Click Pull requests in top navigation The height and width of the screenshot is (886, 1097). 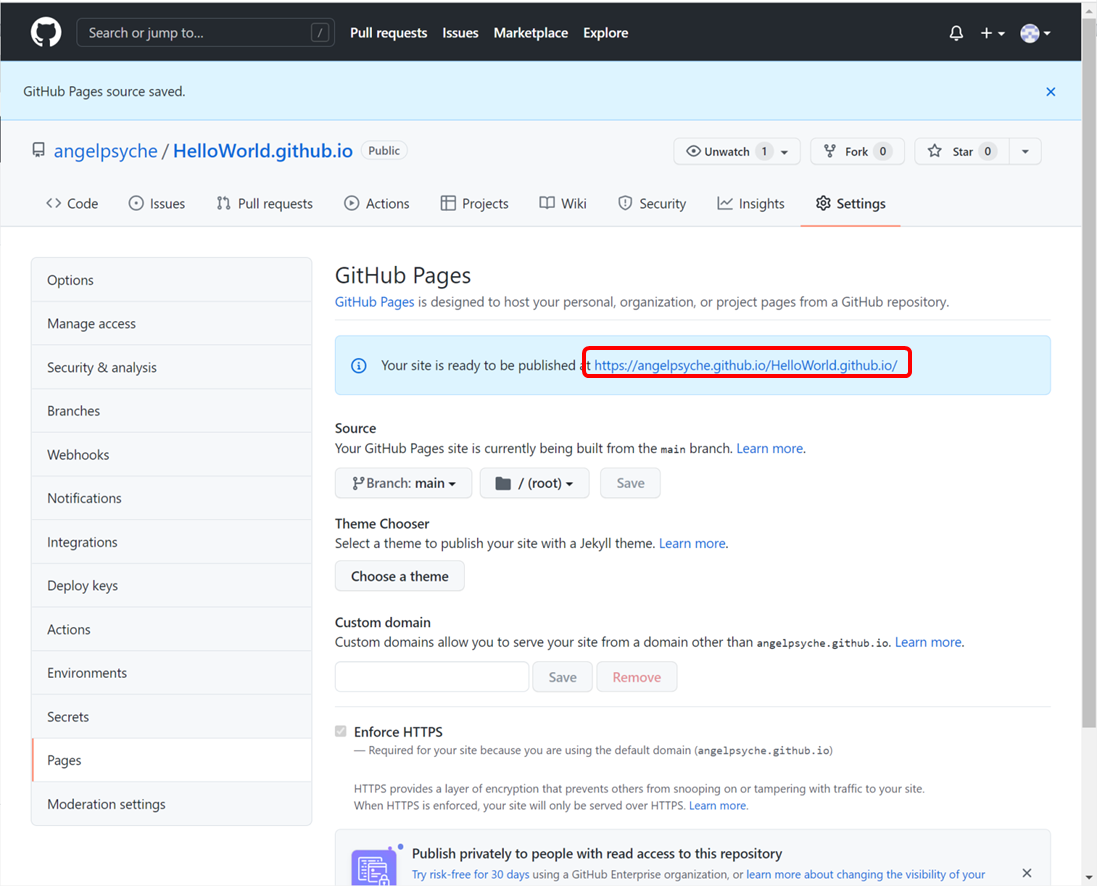388,33
